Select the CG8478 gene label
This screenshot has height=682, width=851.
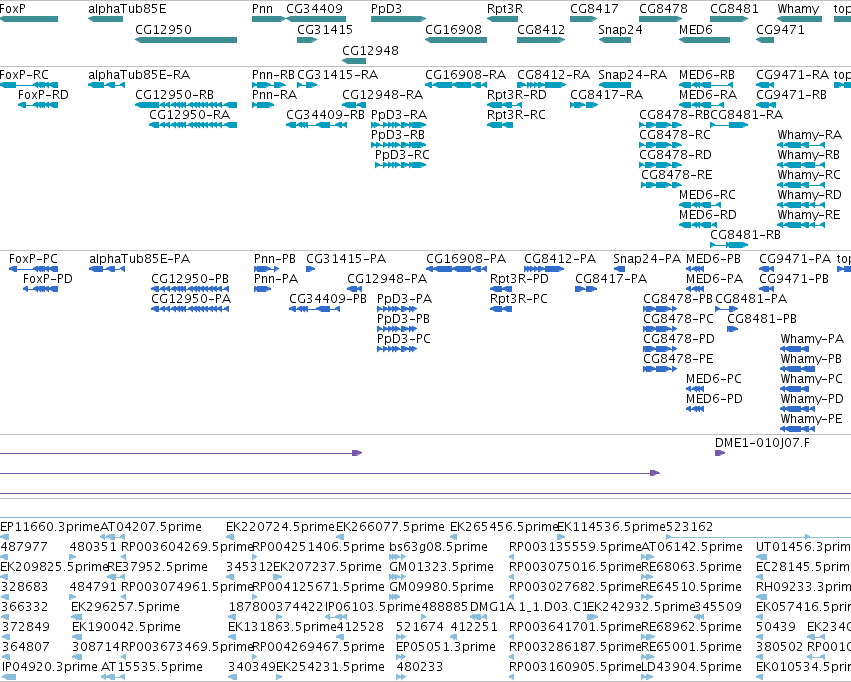click(x=663, y=9)
